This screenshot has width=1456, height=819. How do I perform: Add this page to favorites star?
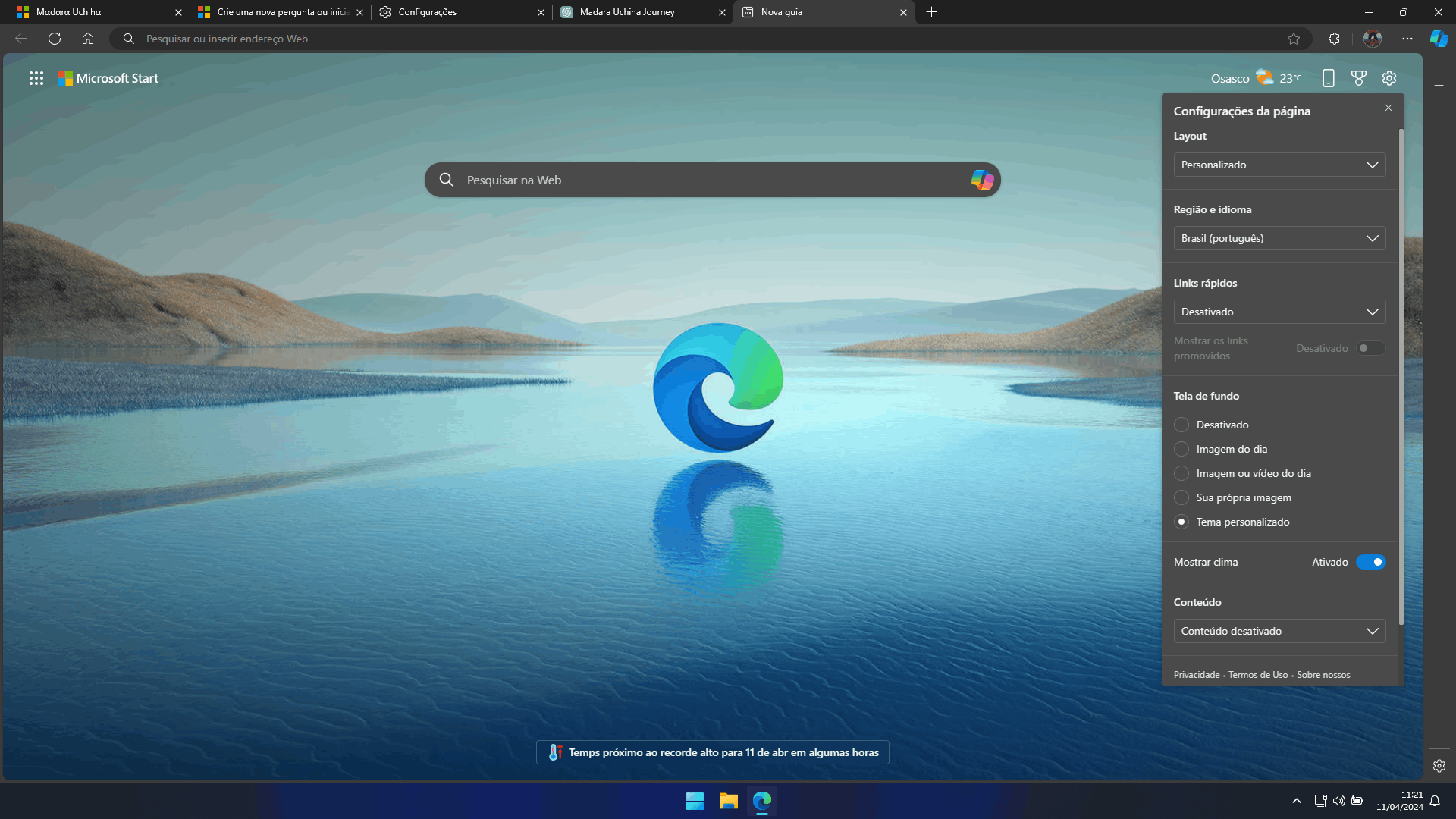tap(1294, 39)
